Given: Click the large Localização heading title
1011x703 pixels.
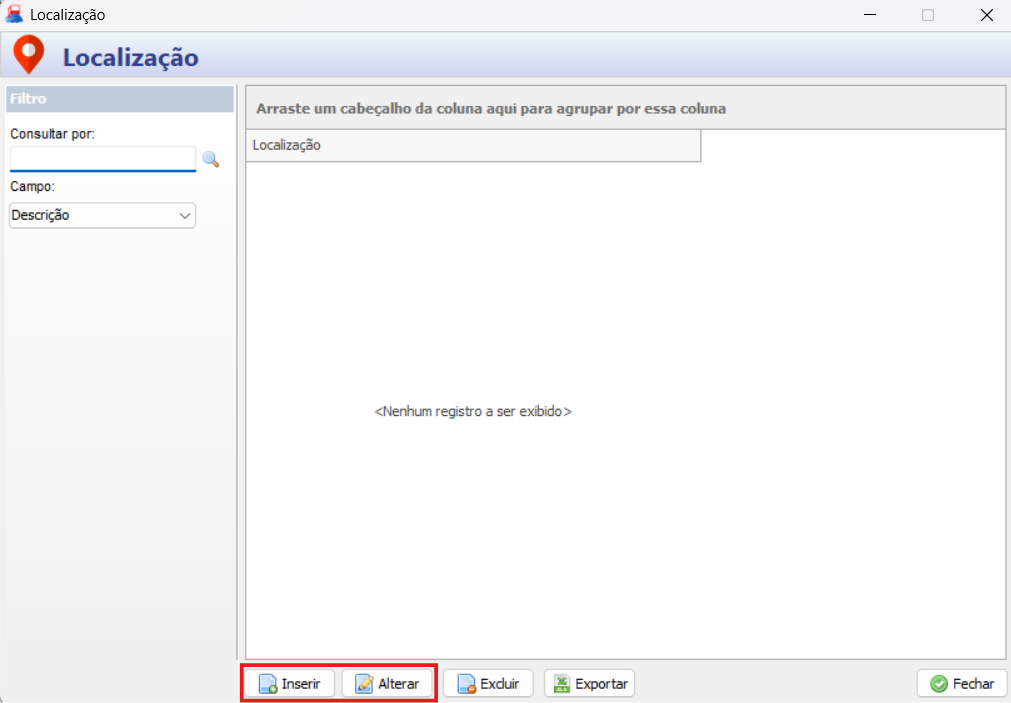Looking at the screenshot, I should click(x=130, y=58).
